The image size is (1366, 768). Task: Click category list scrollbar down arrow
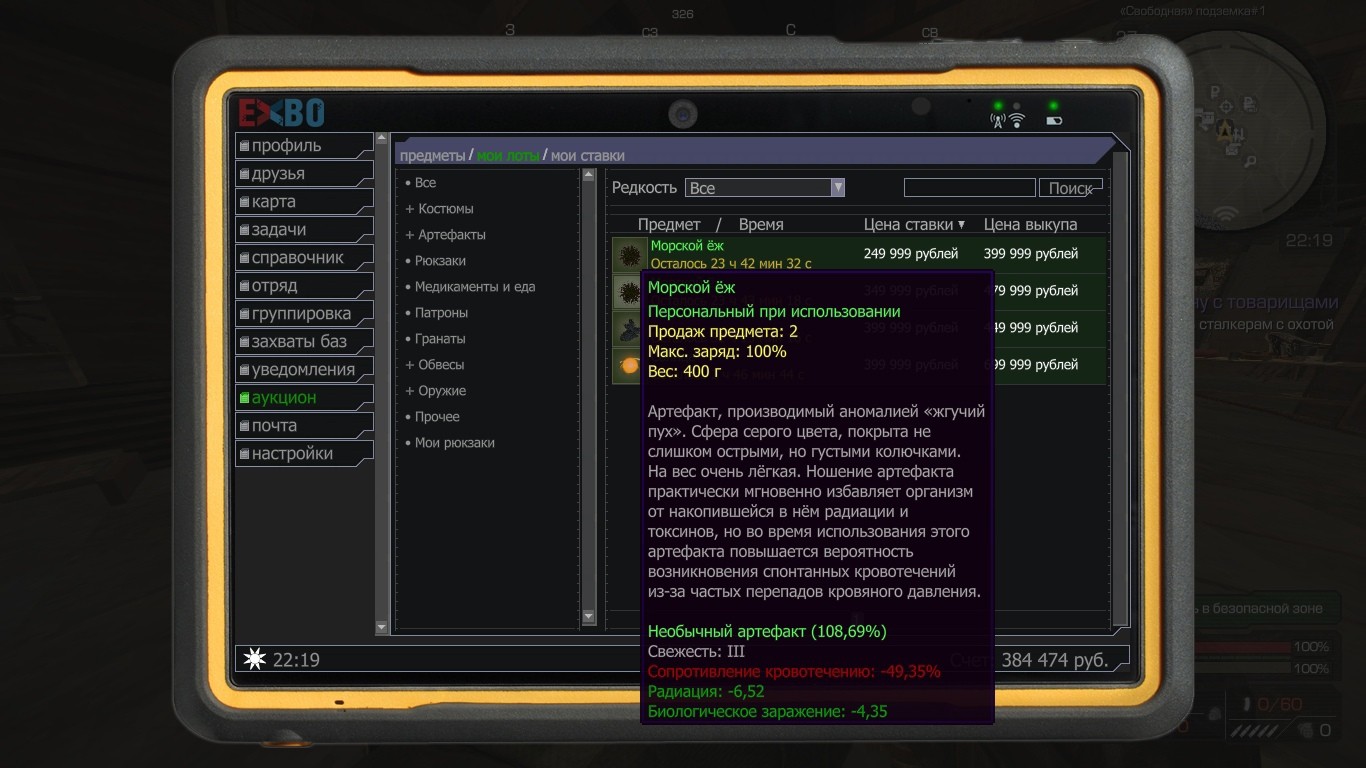coord(588,617)
